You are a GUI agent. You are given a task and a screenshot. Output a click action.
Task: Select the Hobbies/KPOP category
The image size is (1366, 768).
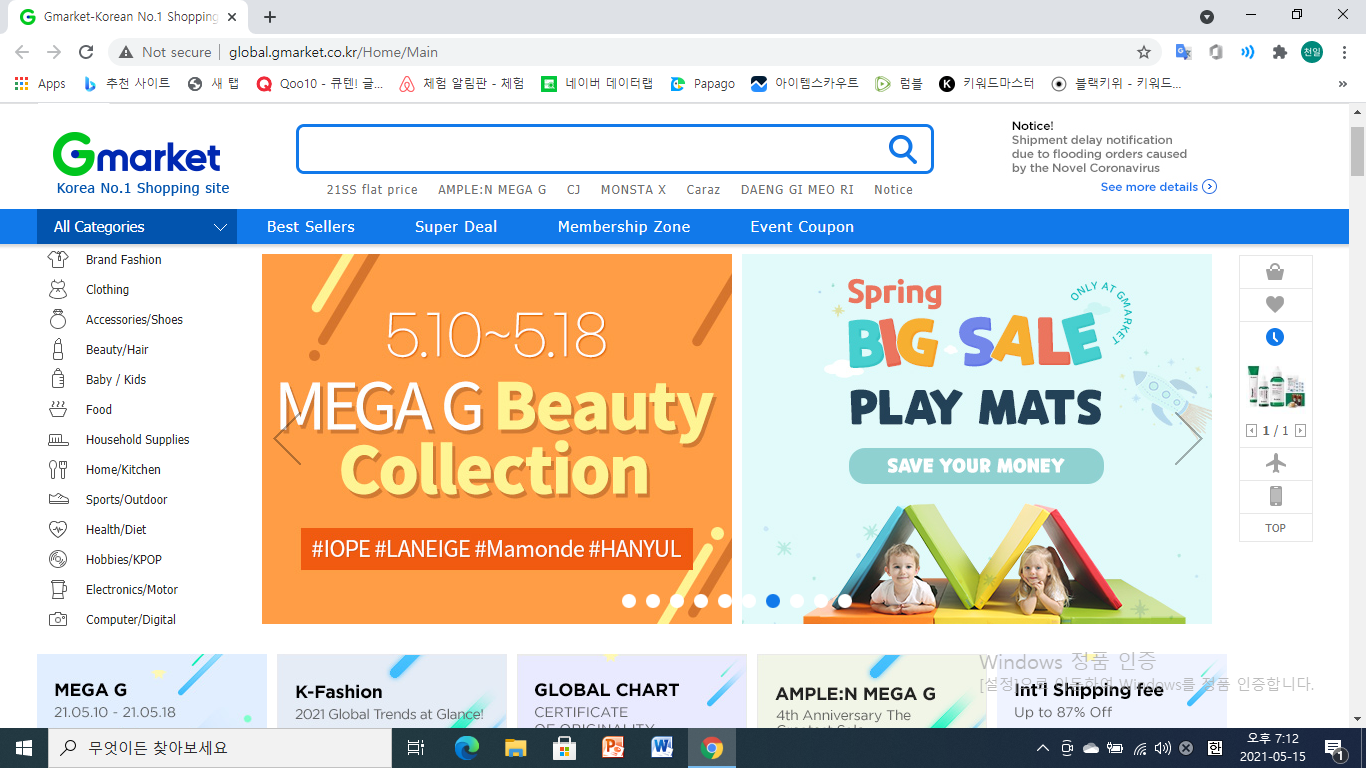coord(124,560)
